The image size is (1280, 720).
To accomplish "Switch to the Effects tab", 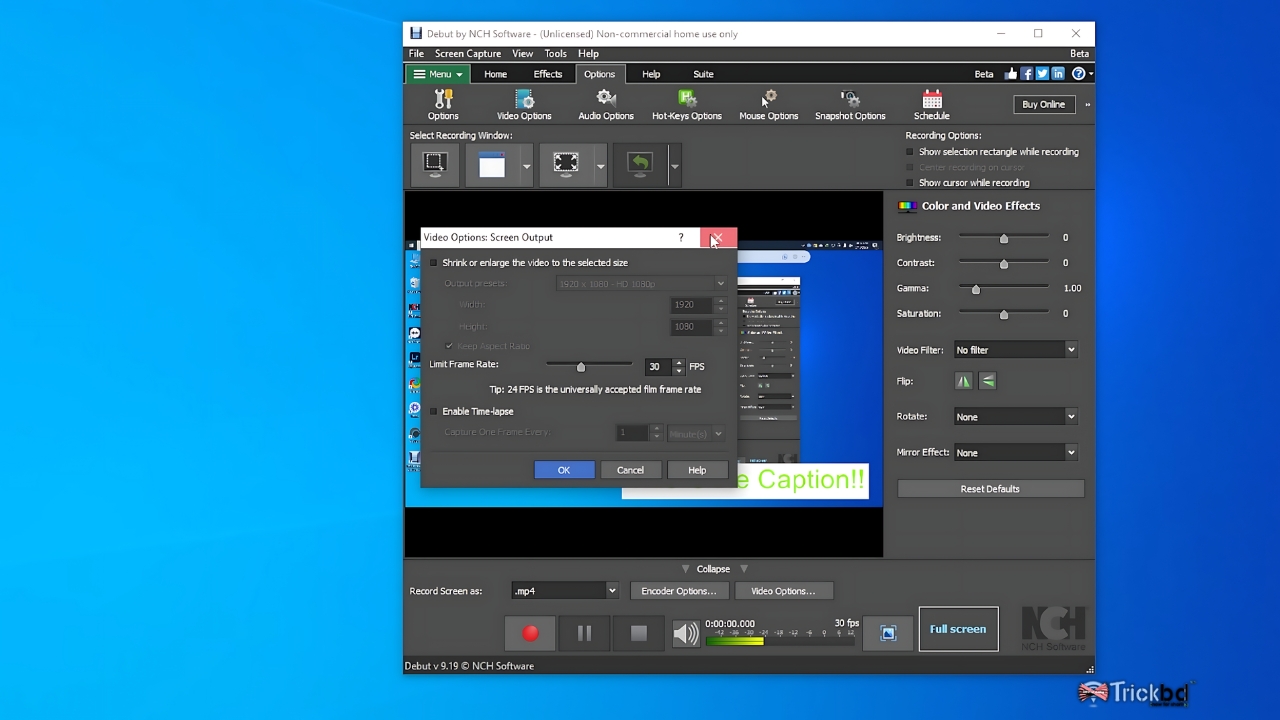I will tap(548, 74).
